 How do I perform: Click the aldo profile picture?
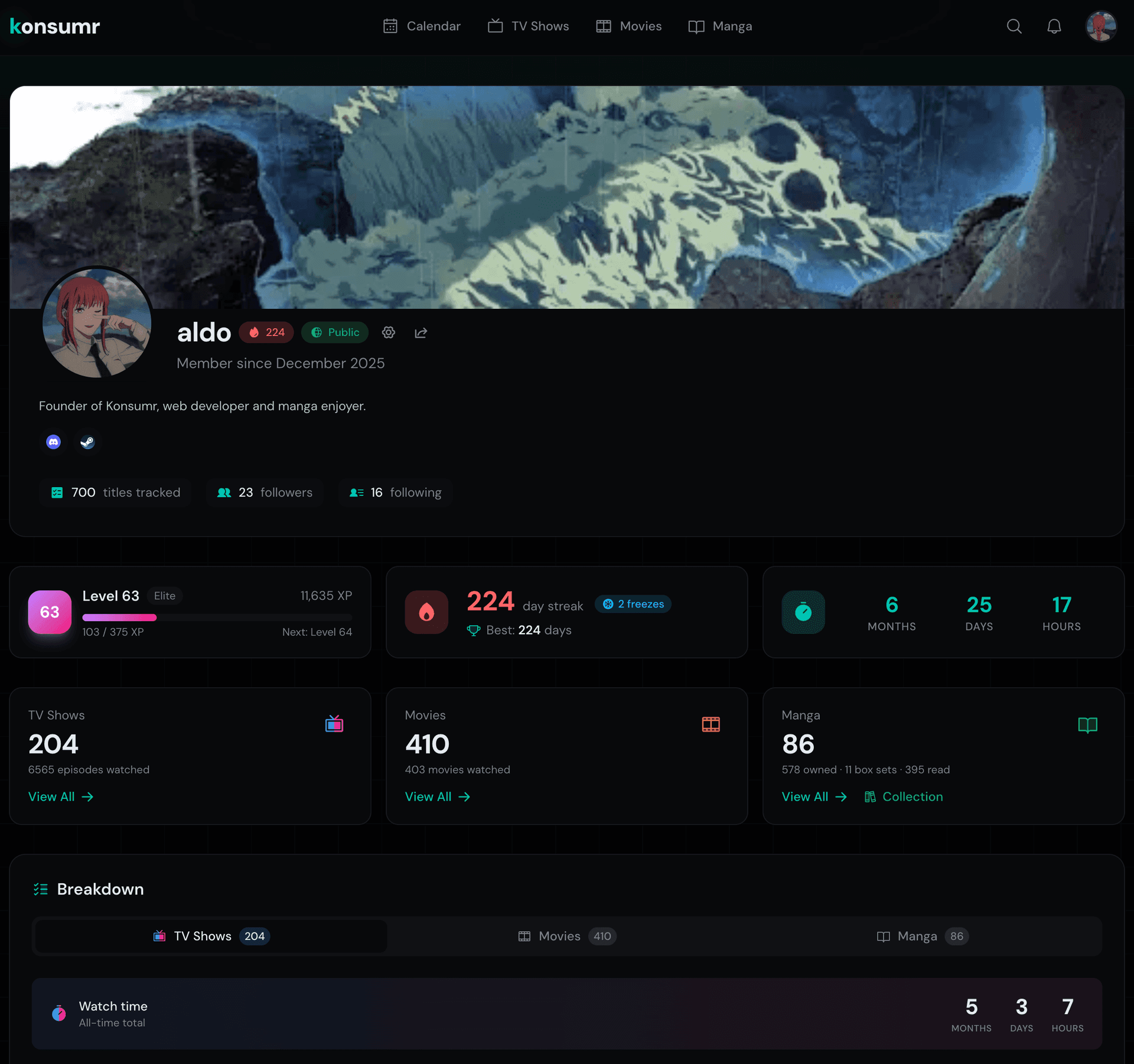pyautogui.click(x=97, y=323)
